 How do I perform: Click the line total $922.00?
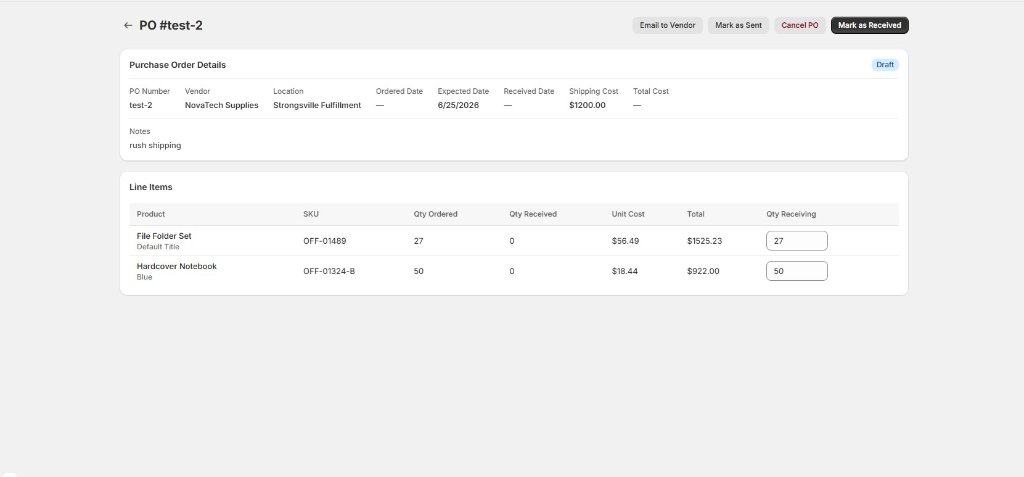coord(703,271)
